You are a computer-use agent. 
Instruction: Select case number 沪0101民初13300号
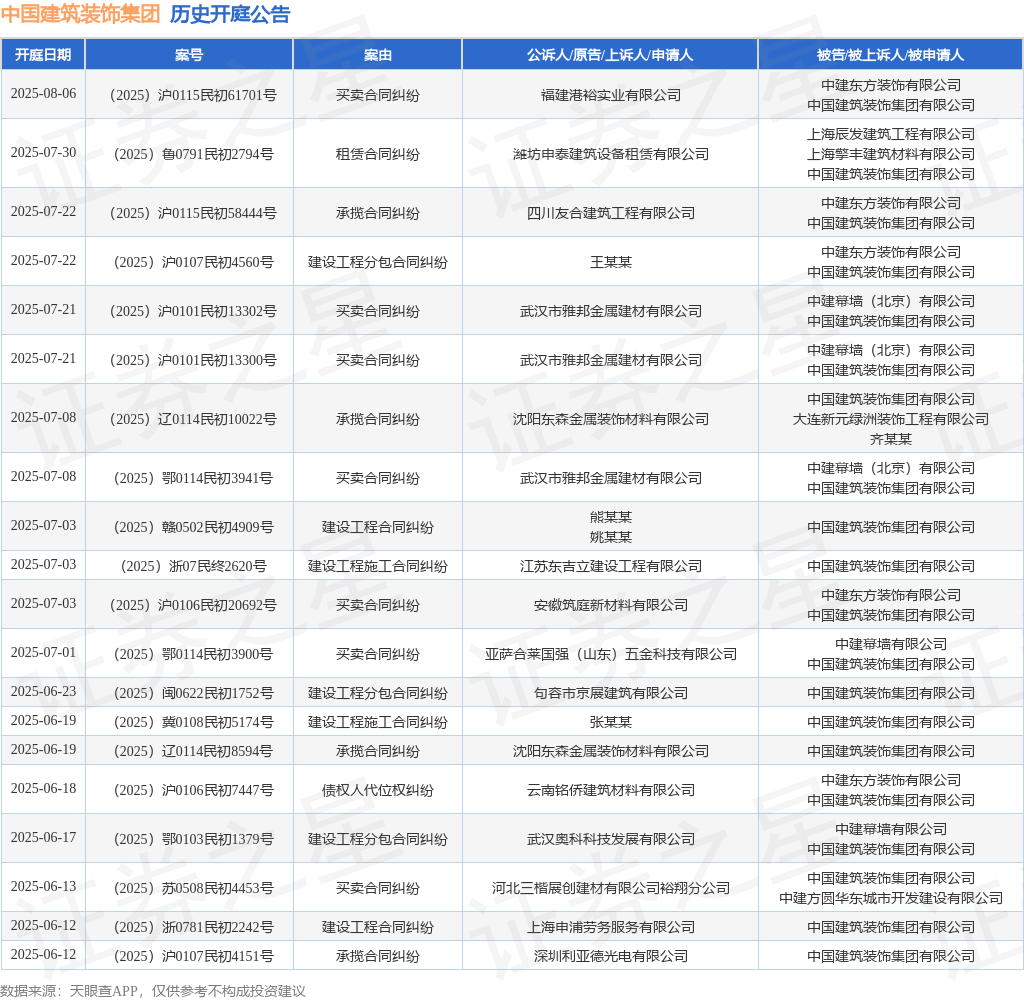click(193, 360)
